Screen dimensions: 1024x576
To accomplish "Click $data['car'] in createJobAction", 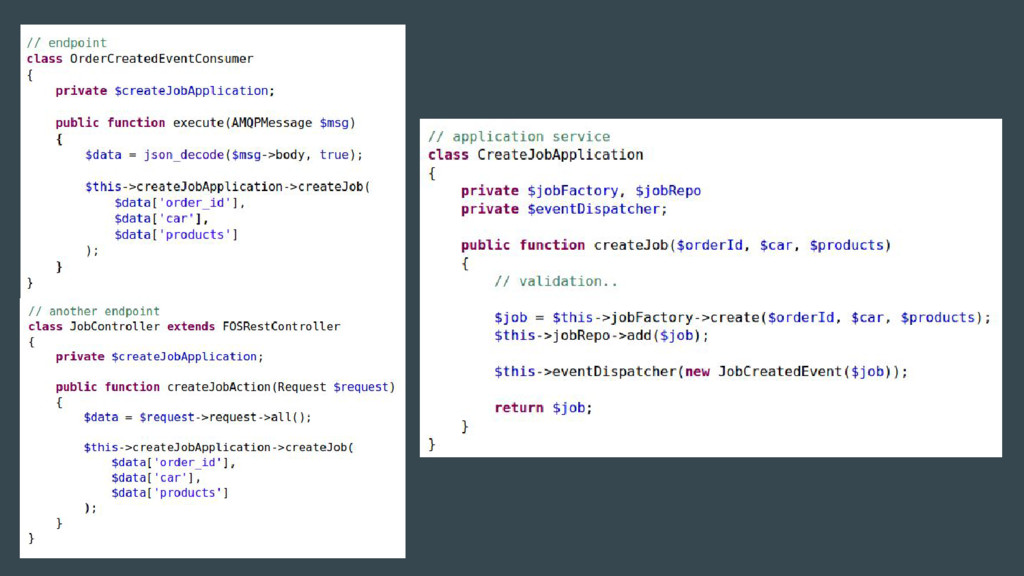I will [156, 477].
